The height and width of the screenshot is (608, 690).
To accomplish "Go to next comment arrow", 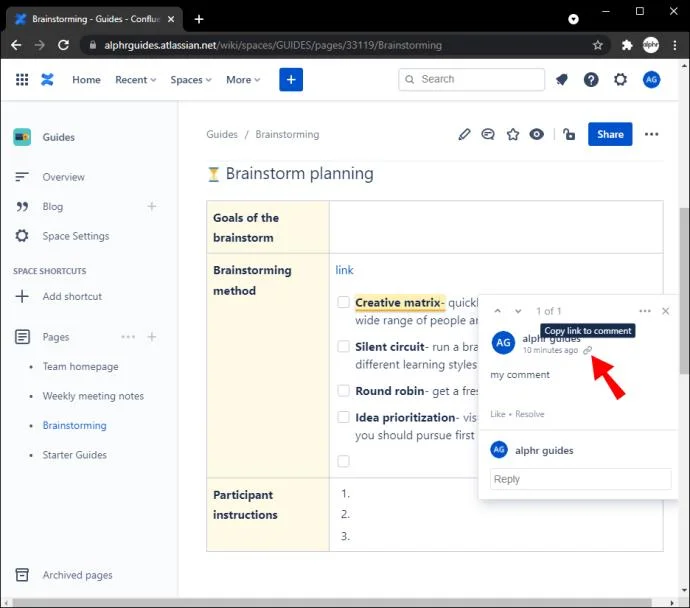I will pos(518,311).
